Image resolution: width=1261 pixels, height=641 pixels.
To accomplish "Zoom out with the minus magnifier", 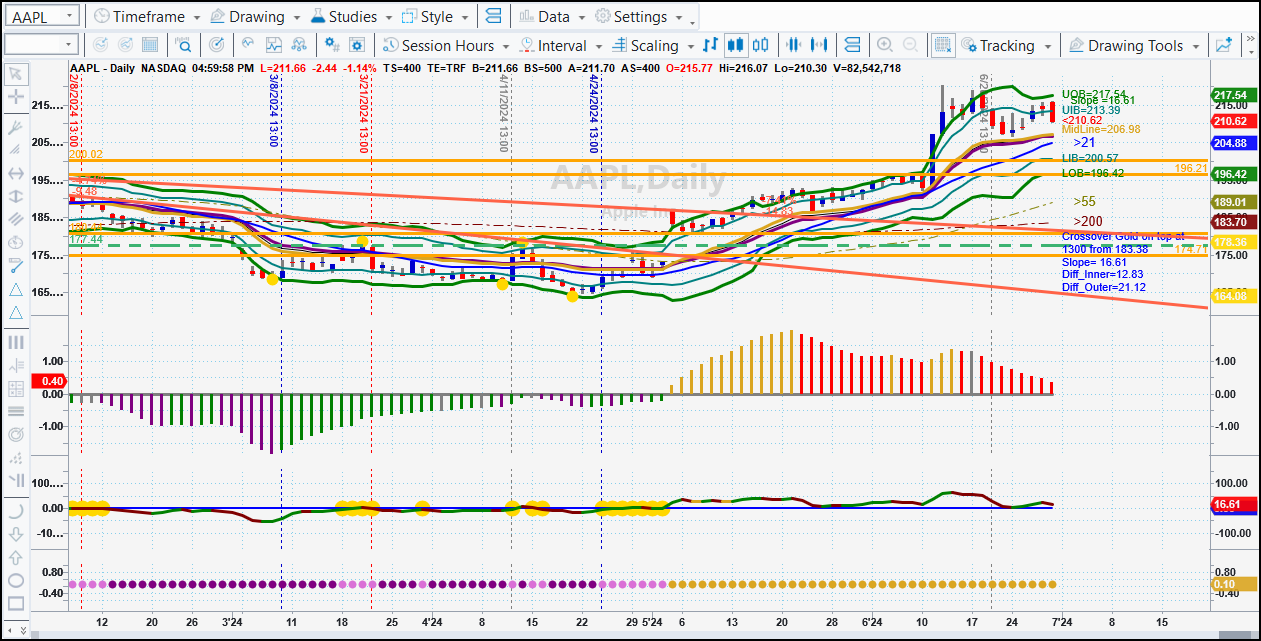I will [910, 45].
